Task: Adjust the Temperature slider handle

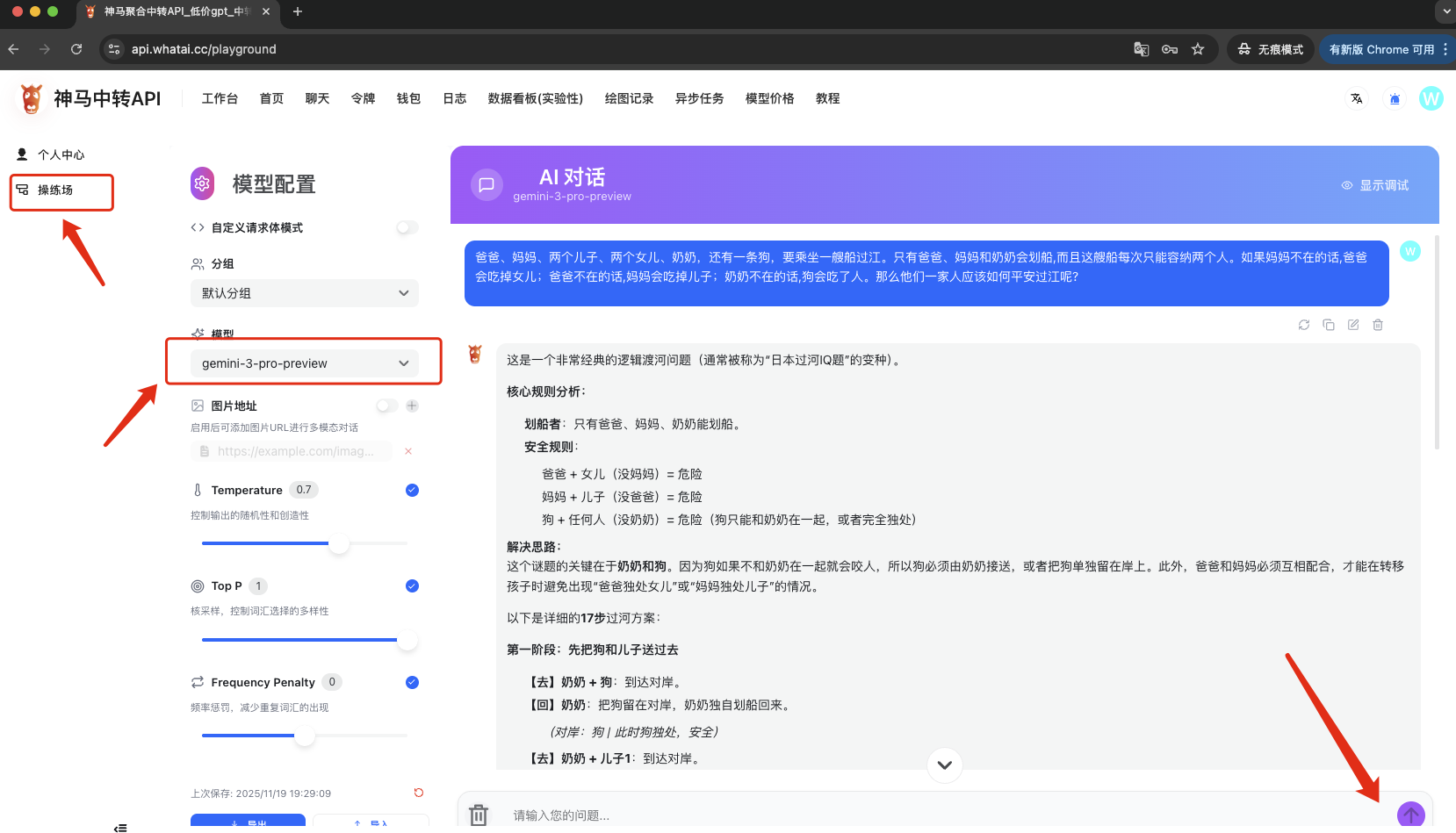Action: 339,543
